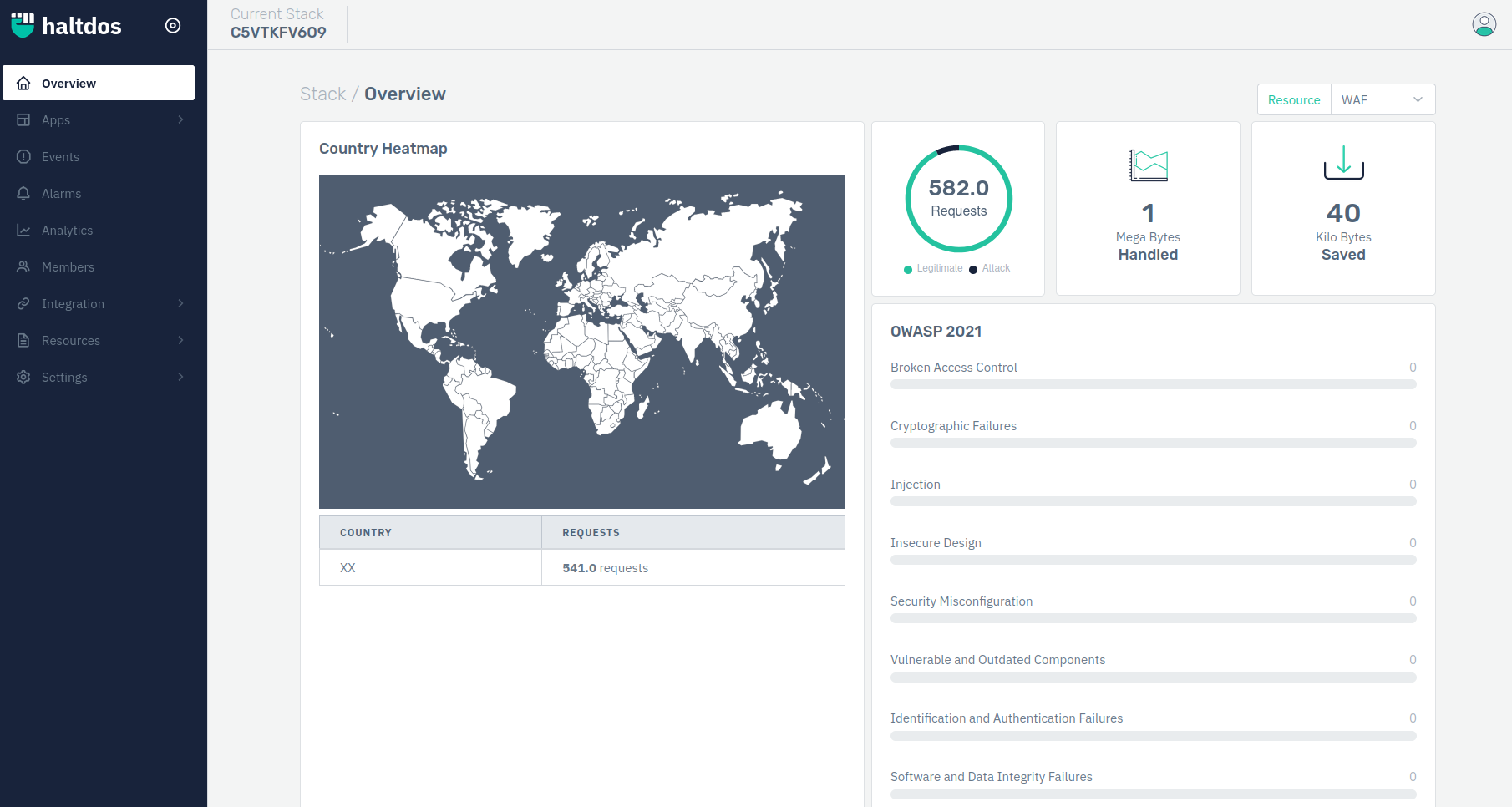The height and width of the screenshot is (807, 1512).
Task: Toggle the Legitimate legend entry
Action: pyautogui.click(x=933, y=268)
